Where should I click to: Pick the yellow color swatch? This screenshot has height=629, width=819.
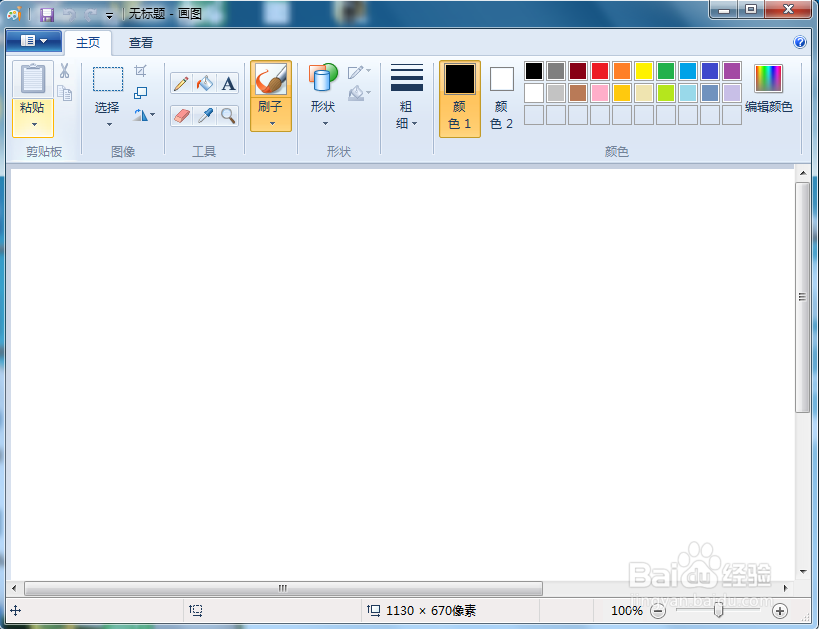(x=644, y=71)
